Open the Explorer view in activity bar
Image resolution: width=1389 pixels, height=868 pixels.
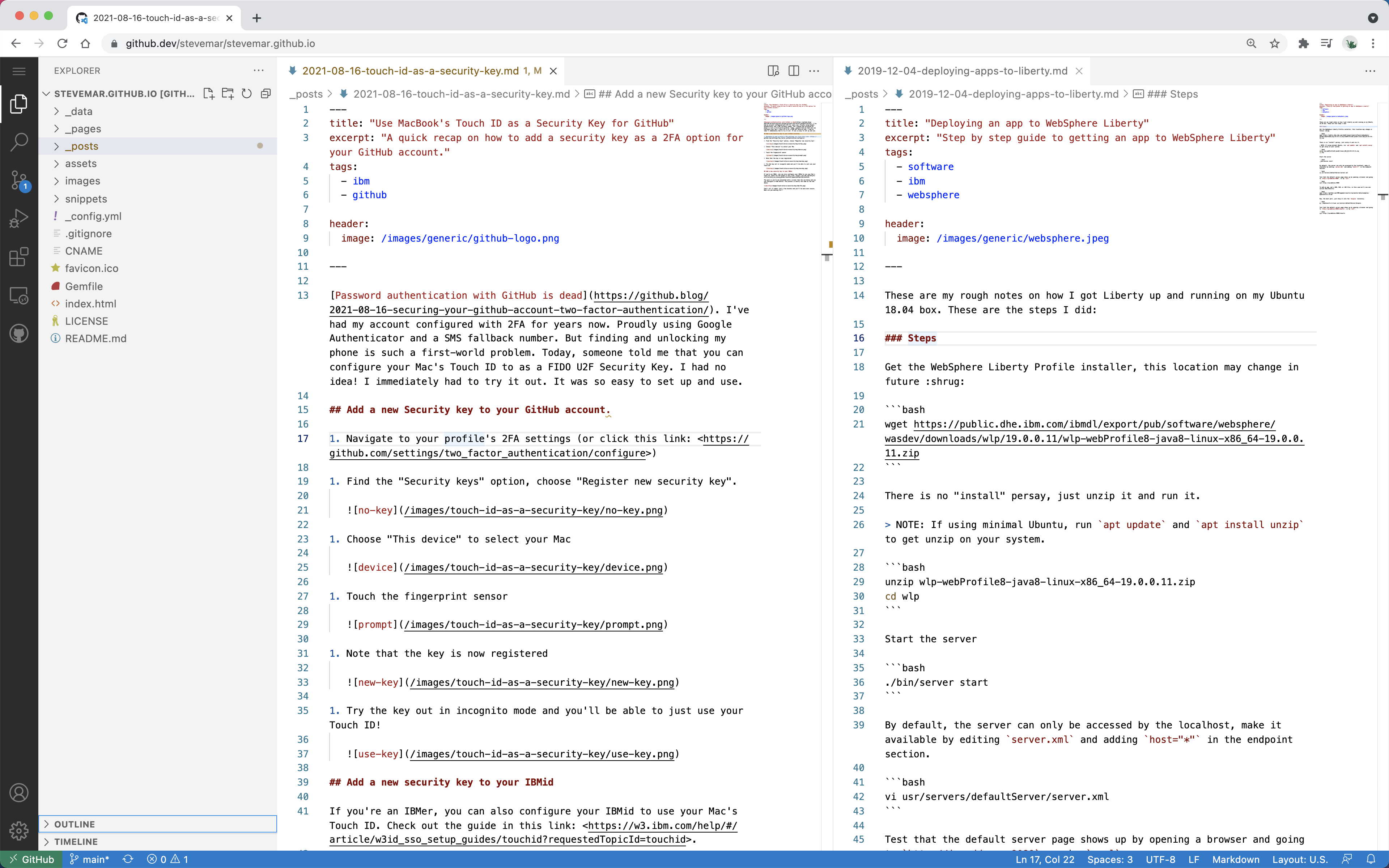point(19,104)
